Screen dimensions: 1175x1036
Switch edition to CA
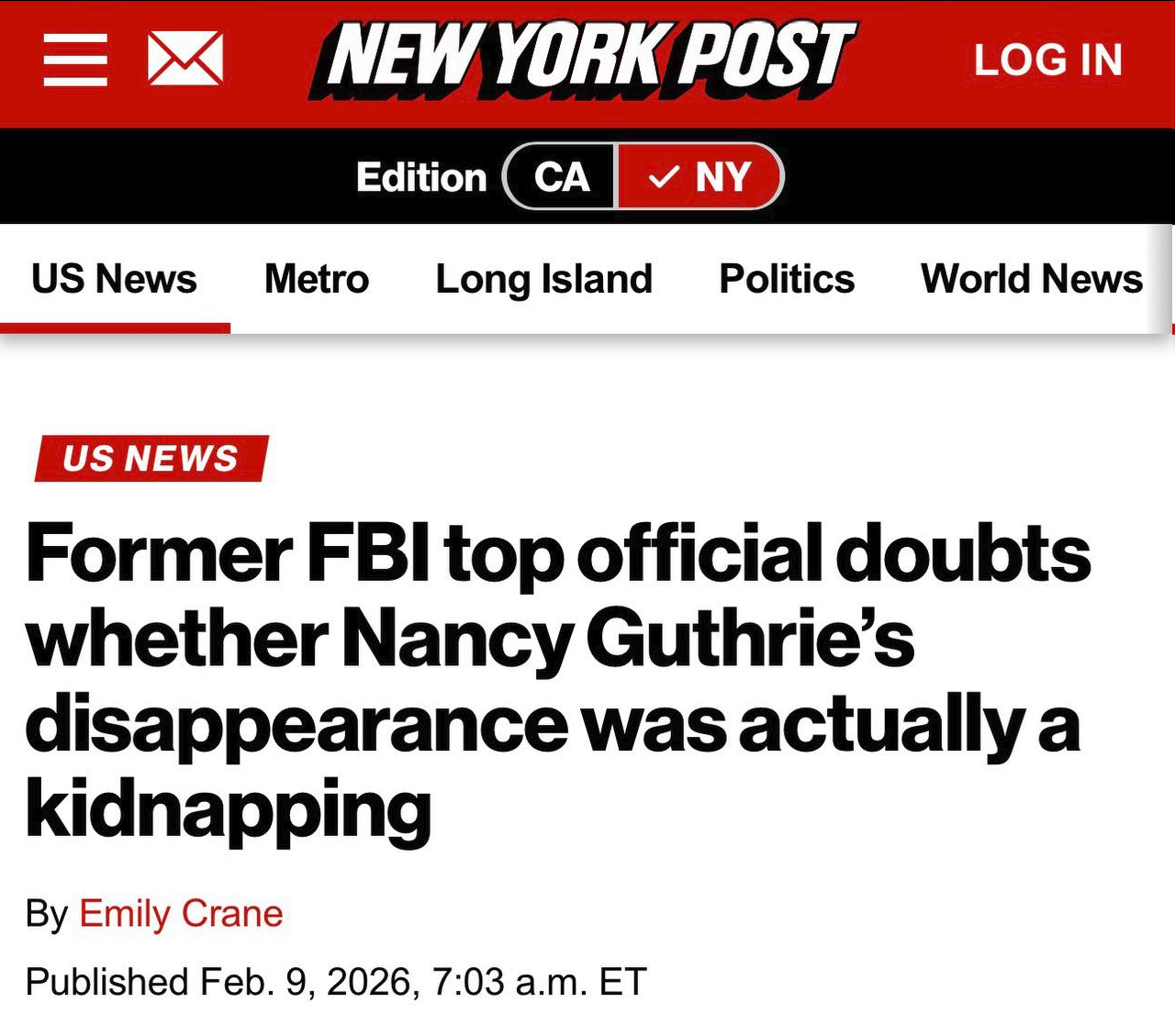[561, 177]
